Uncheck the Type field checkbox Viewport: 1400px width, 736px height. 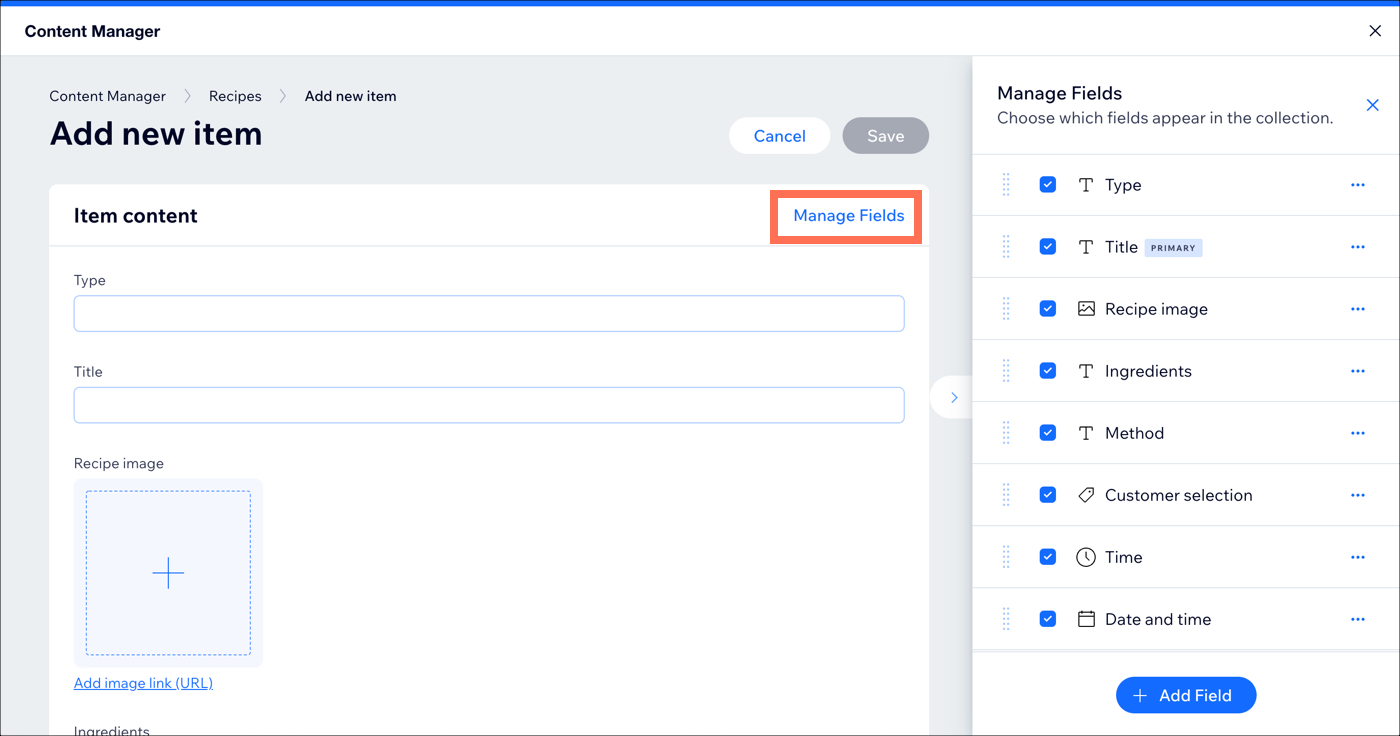pos(1048,185)
